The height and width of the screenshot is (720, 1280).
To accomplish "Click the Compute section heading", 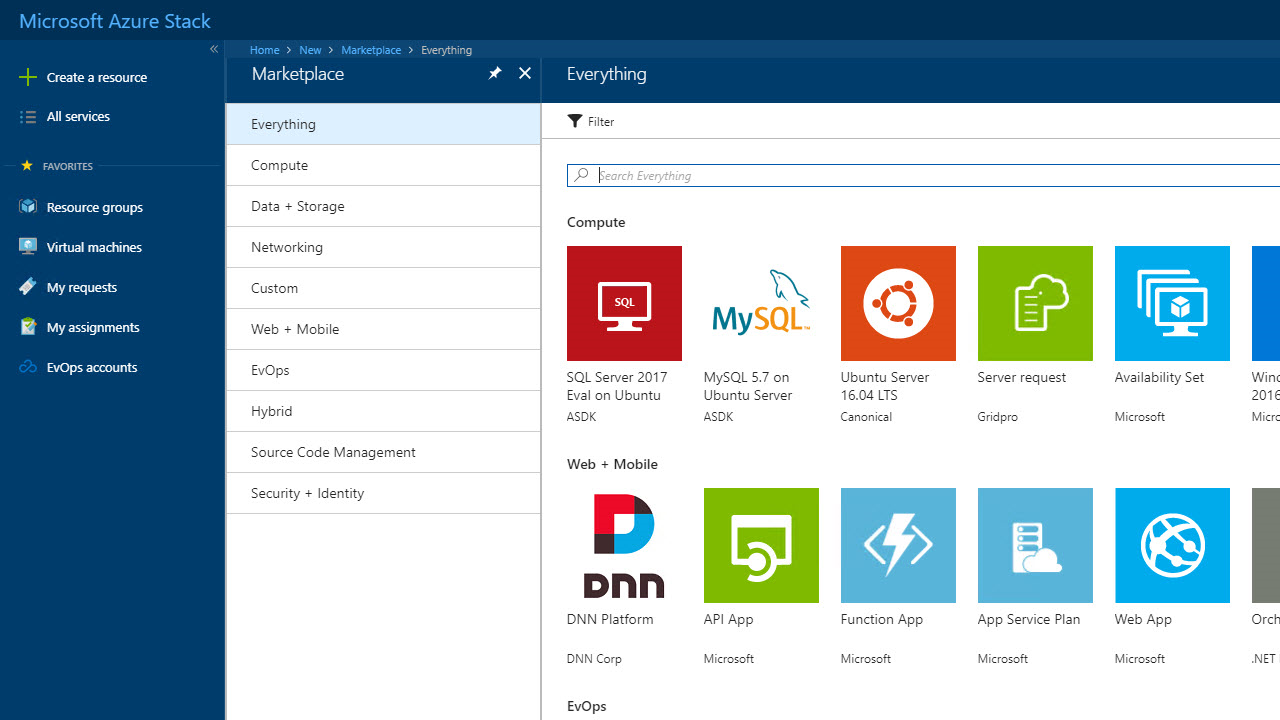I will [x=596, y=222].
